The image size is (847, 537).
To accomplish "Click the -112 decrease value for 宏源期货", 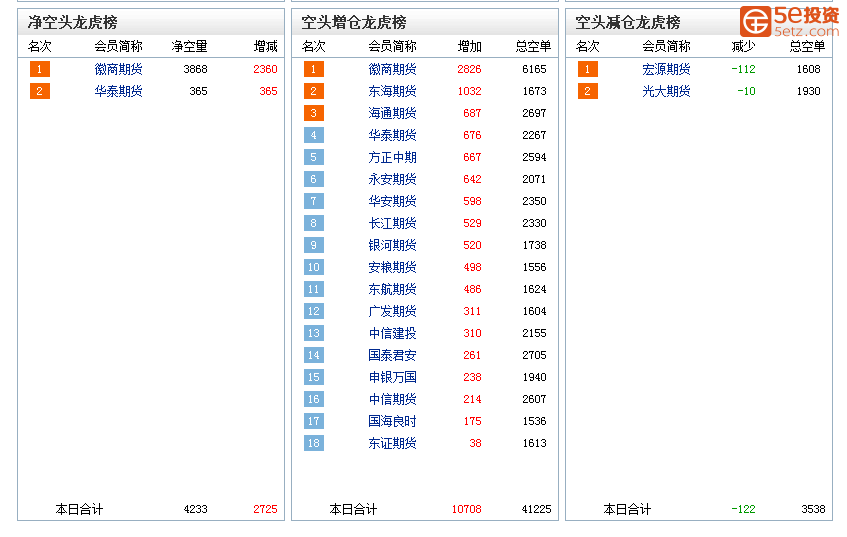I will click(x=743, y=69).
